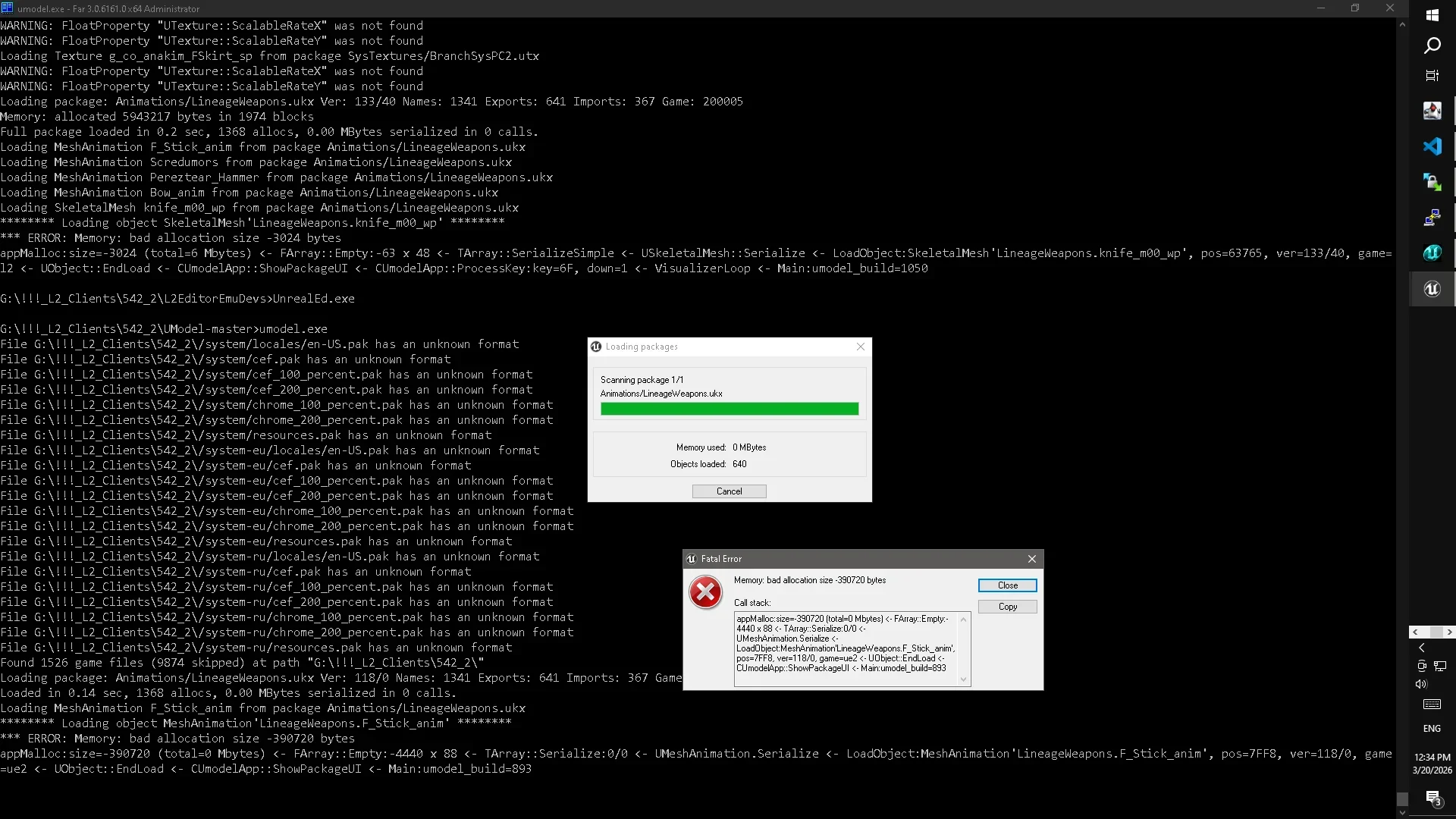
Task: Click the green scanning progress bar
Action: point(730,409)
